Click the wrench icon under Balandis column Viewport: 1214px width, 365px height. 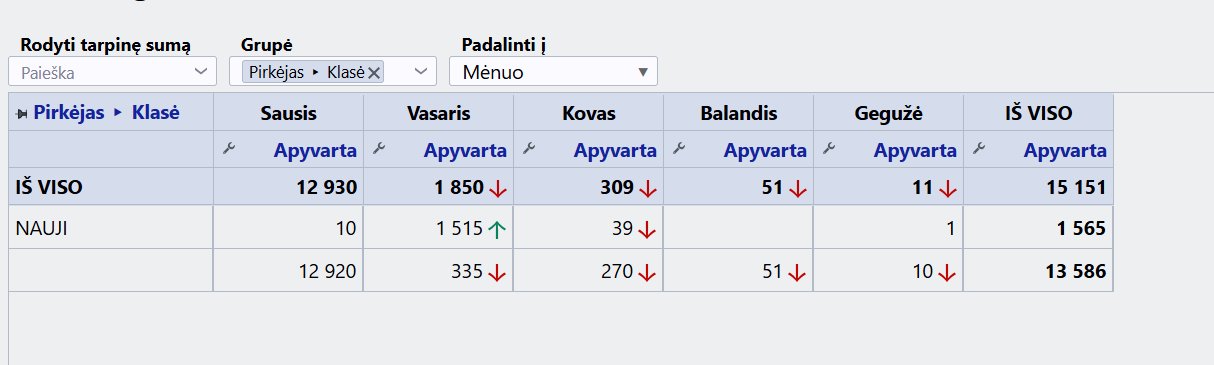[x=679, y=149]
